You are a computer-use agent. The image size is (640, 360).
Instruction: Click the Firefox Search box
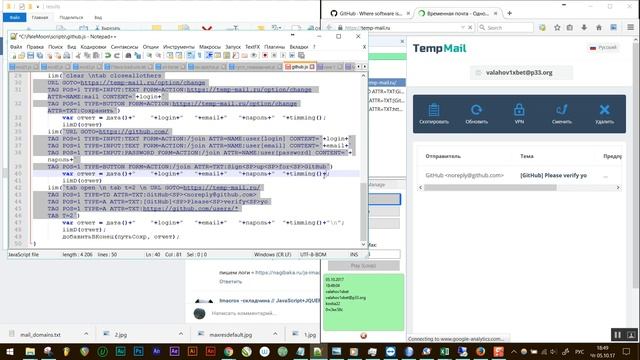pyautogui.click(x=506, y=27)
